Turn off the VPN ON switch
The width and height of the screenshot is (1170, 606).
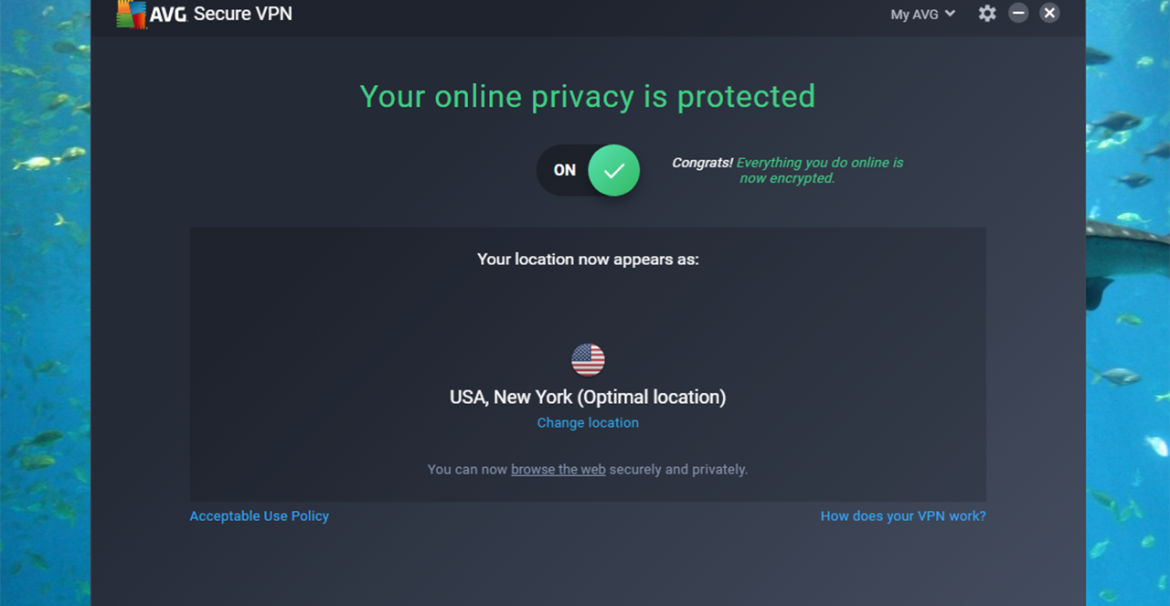coord(588,170)
